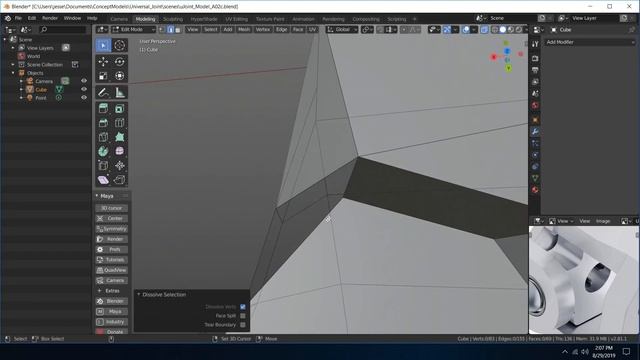
Task: Enable vertex select mode
Action: pos(162,29)
